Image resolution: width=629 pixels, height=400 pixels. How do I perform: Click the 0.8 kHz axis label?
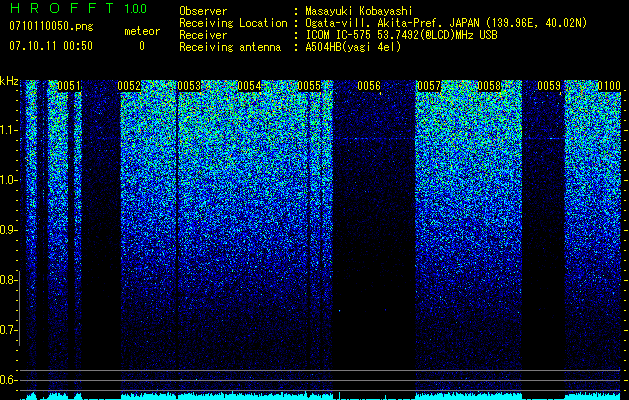pyautogui.click(x=8, y=280)
